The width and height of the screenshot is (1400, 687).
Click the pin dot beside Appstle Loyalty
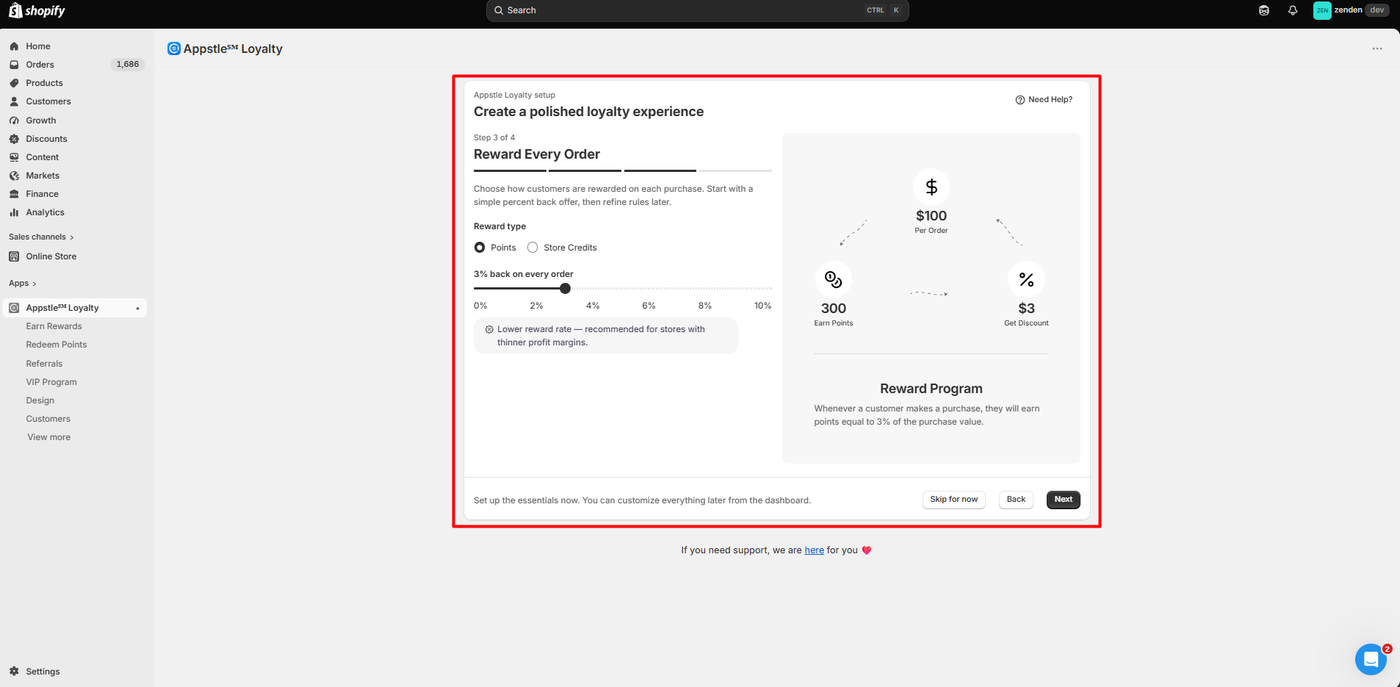coord(138,308)
